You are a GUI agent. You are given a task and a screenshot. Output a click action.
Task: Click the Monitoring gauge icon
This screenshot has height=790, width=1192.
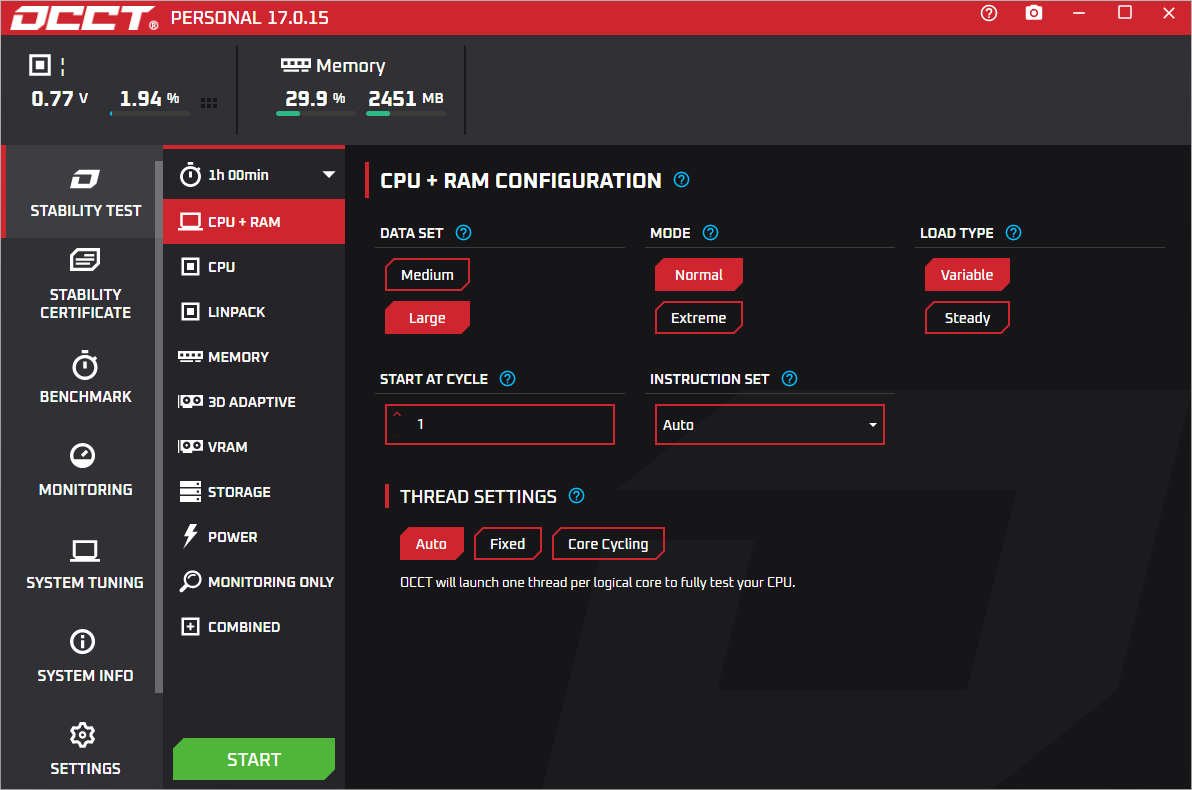(x=83, y=455)
